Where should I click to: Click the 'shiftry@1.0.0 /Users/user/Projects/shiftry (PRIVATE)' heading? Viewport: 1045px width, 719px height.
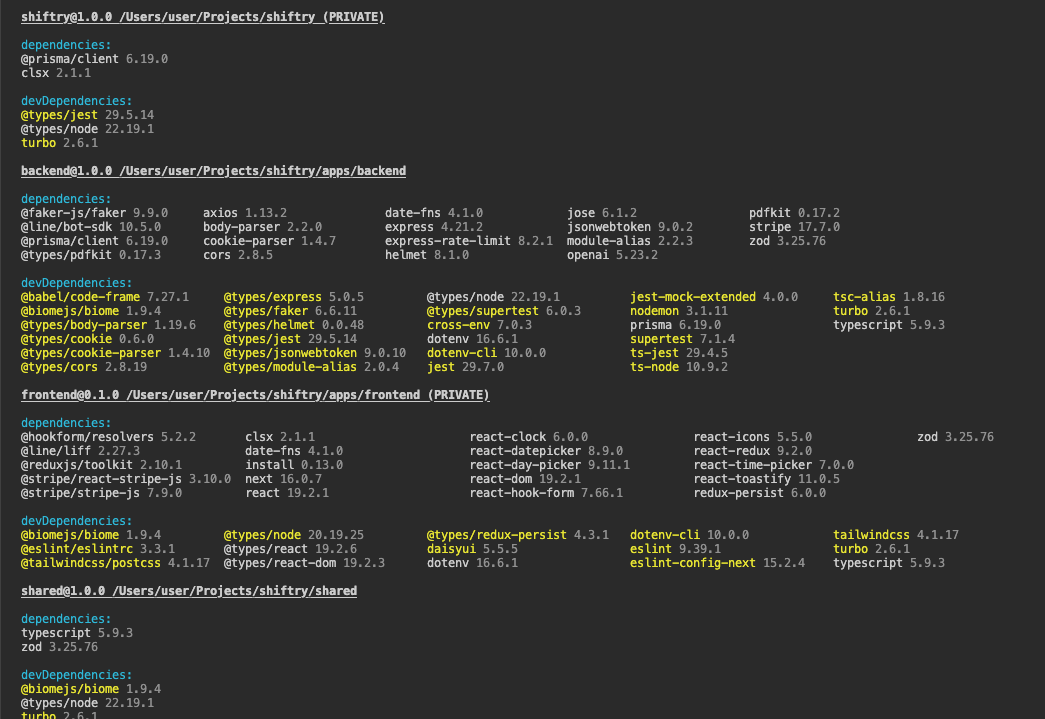[x=203, y=17]
